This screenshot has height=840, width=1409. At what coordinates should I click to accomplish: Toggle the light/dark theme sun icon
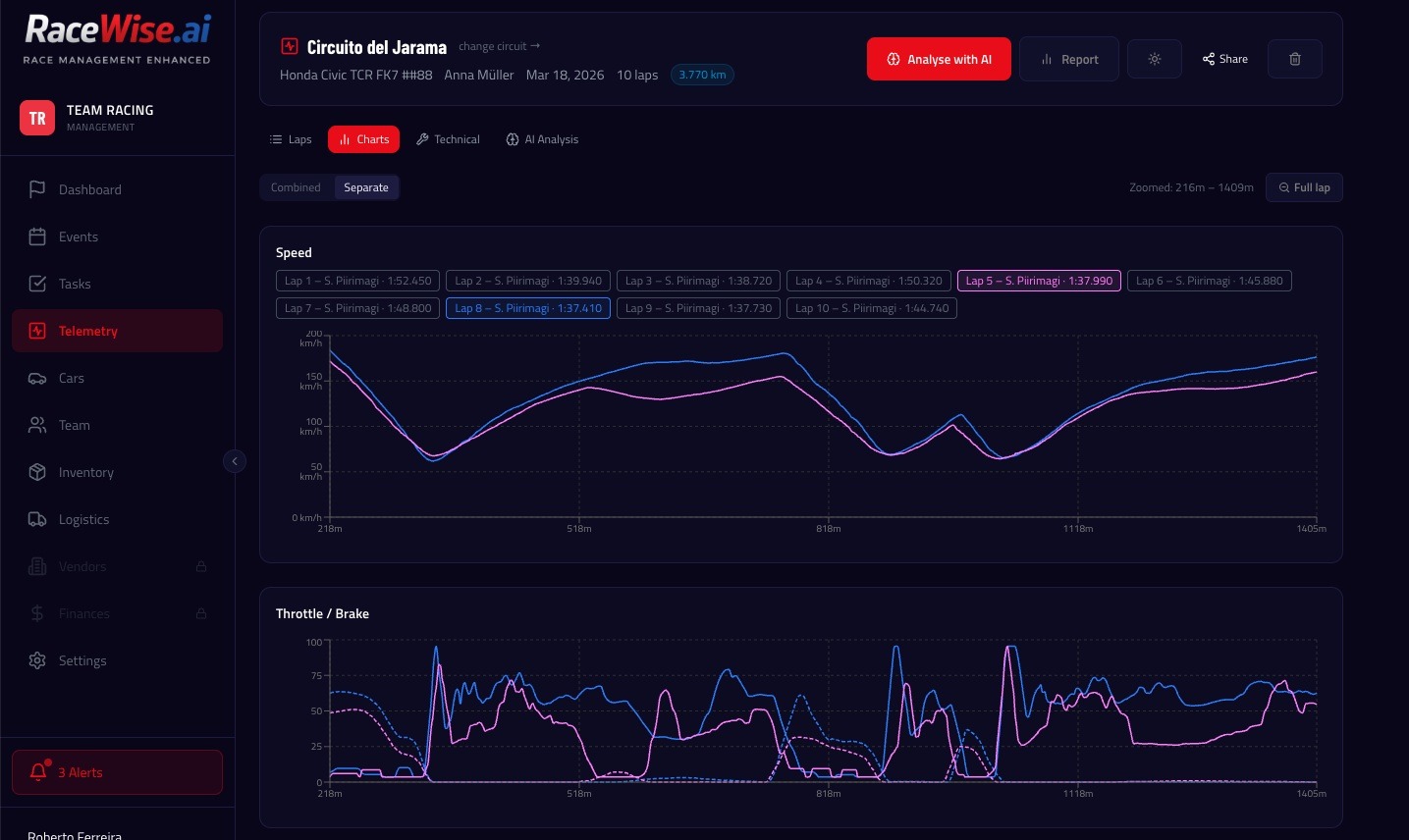pos(1154,59)
